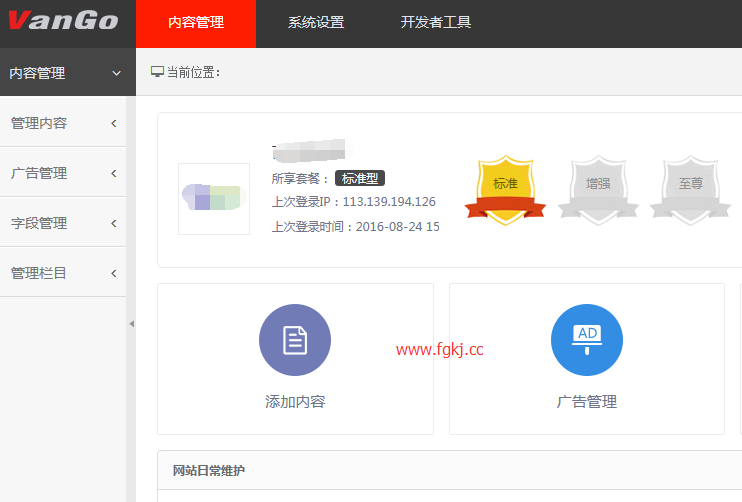Open the 添加内容 document icon
This screenshot has height=502, width=742.
pos(295,340)
